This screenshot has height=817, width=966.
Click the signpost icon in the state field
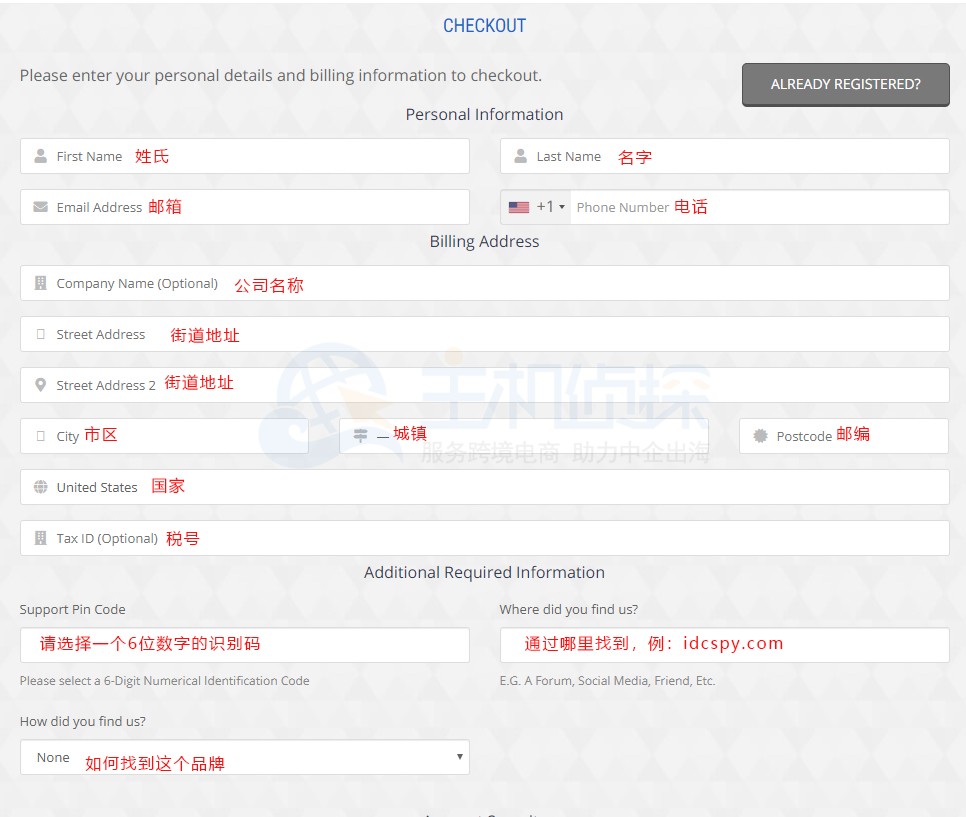tap(360, 436)
